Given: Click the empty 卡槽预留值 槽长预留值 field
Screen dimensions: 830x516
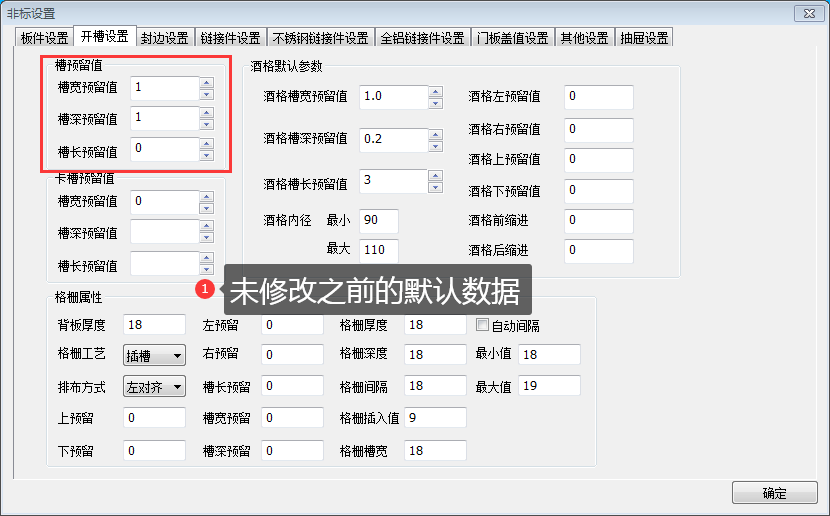Looking at the screenshot, I should (165, 263).
